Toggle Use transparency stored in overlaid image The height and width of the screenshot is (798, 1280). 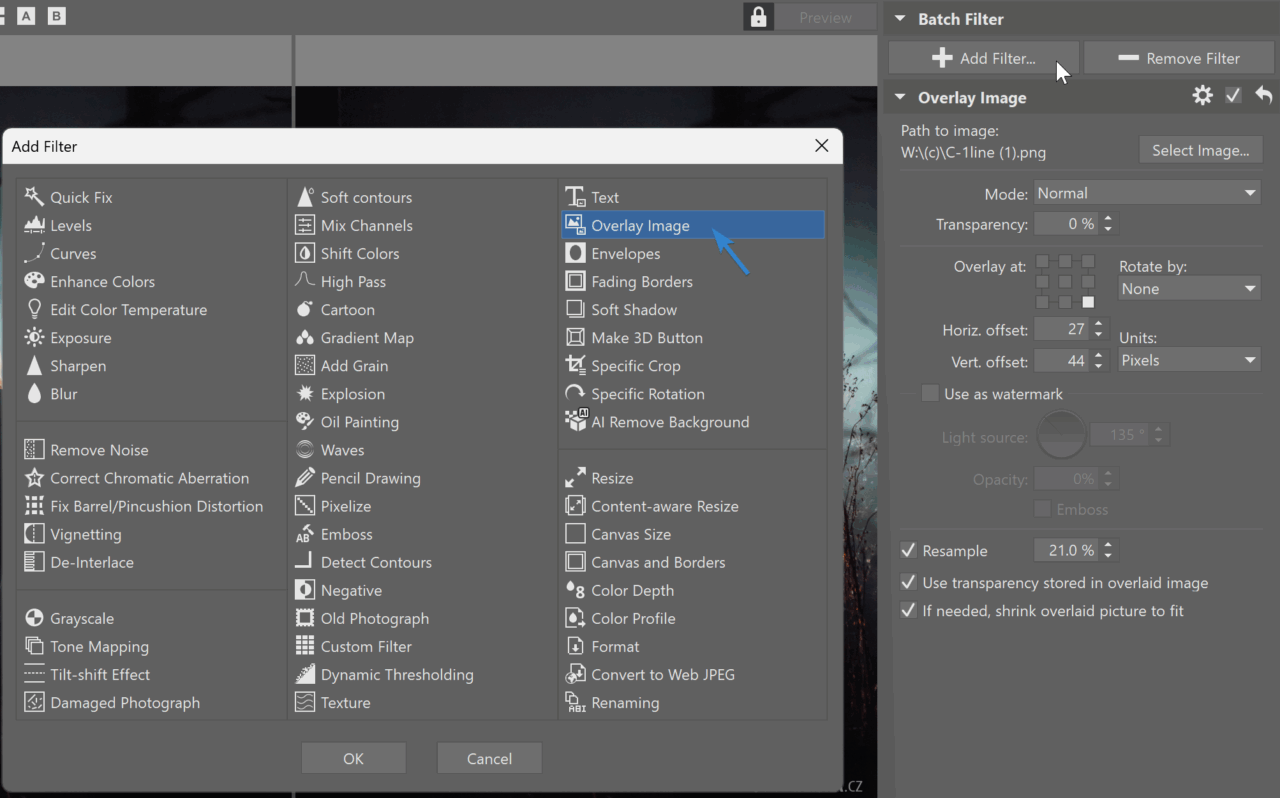click(908, 582)
